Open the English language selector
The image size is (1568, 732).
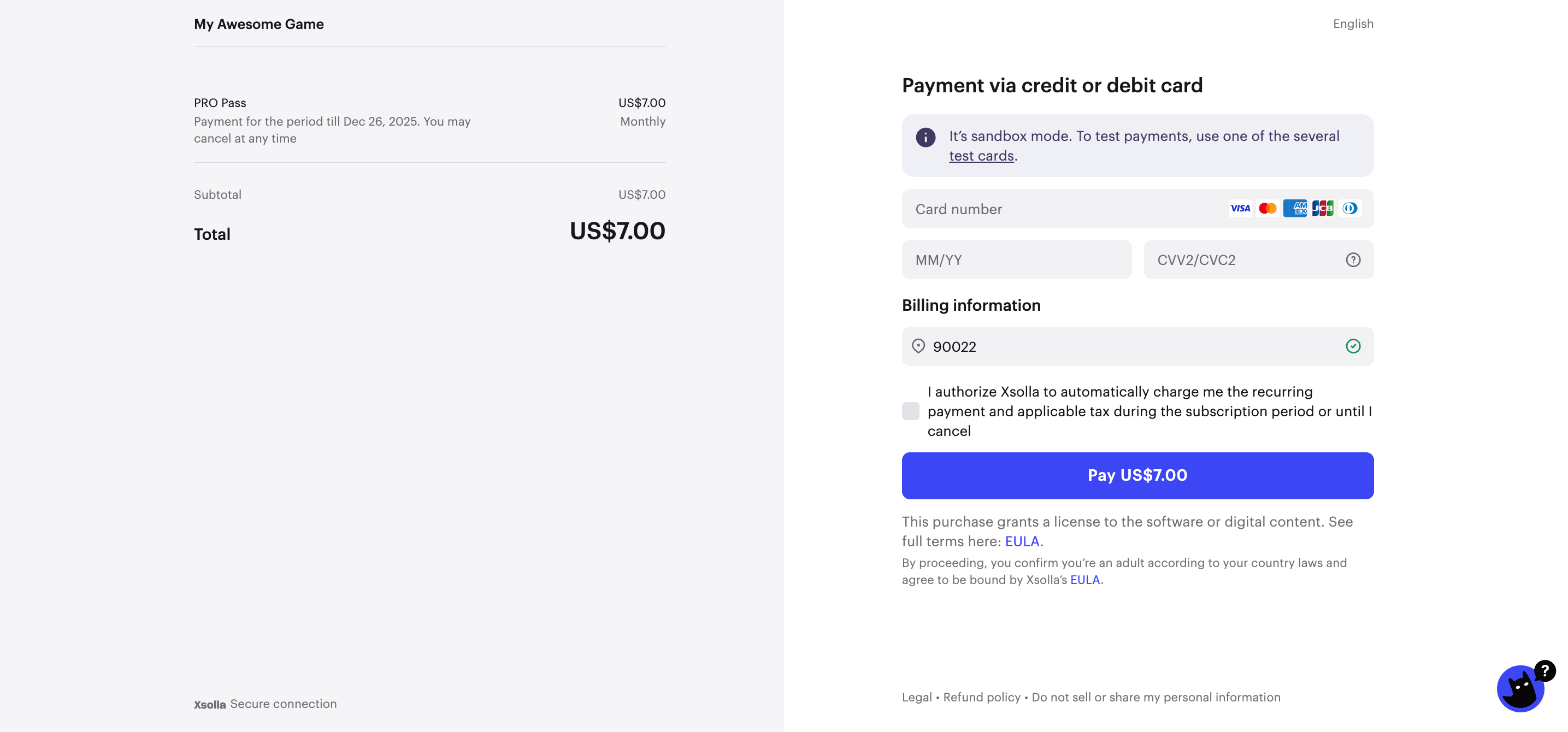(x=1353, y=23)
